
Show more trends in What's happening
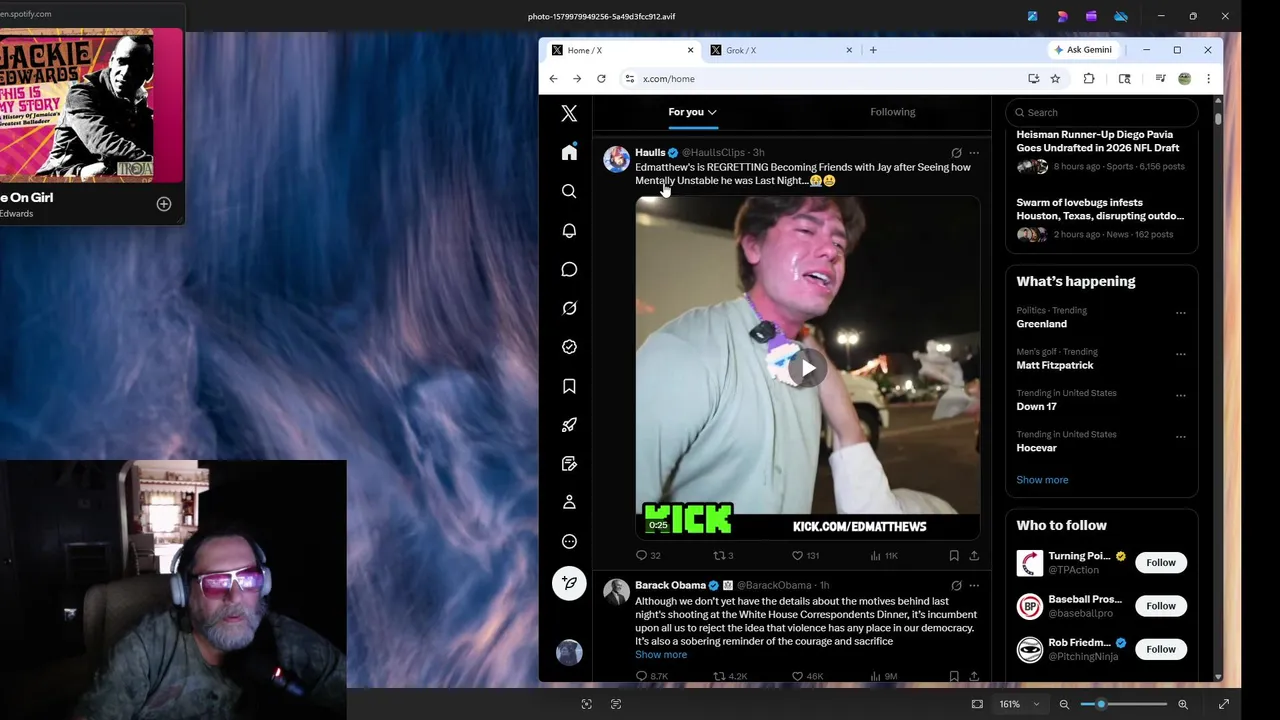click(1042, 480)
